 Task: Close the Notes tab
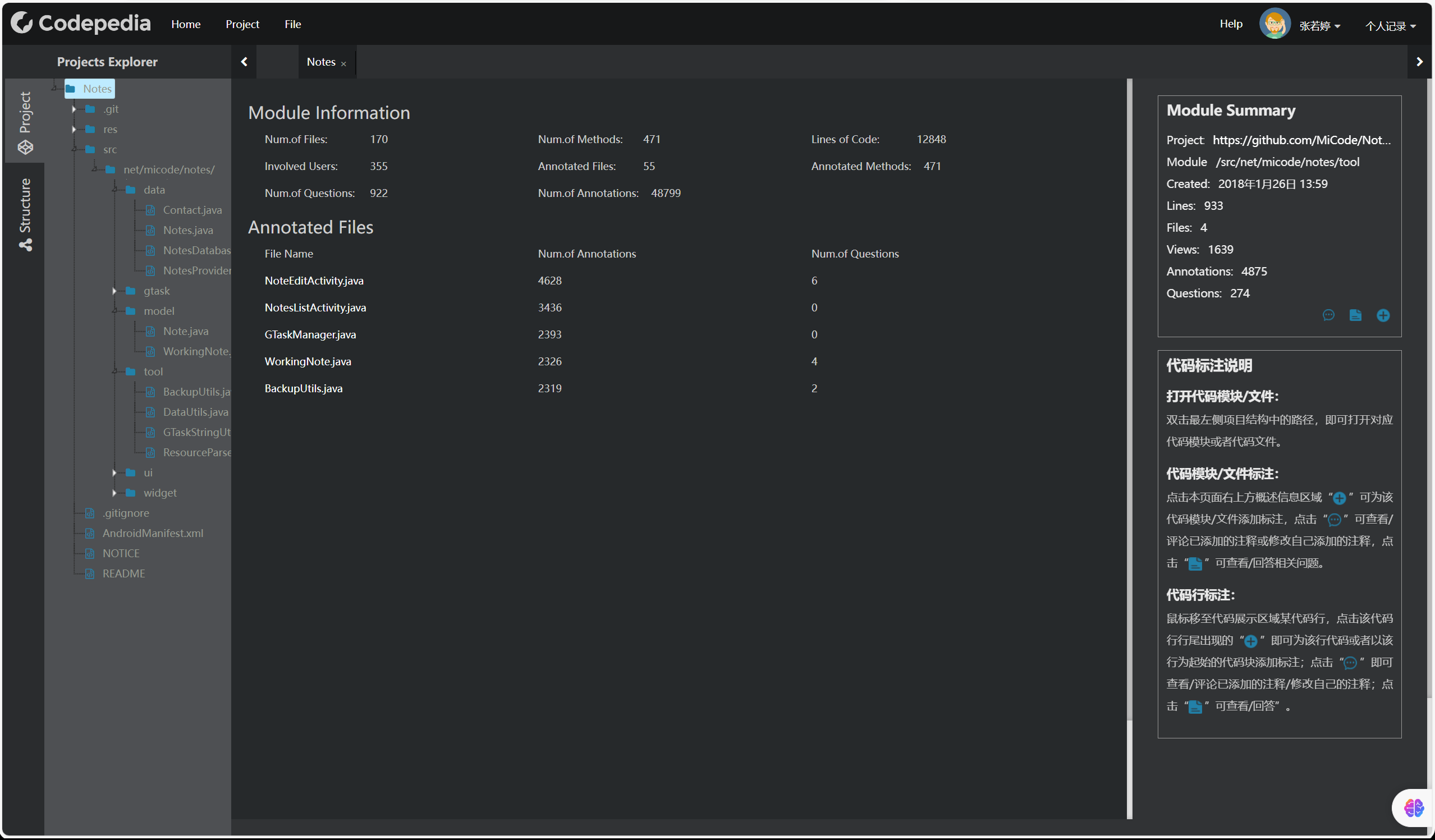pyautogui.click(x=343, y=64)
